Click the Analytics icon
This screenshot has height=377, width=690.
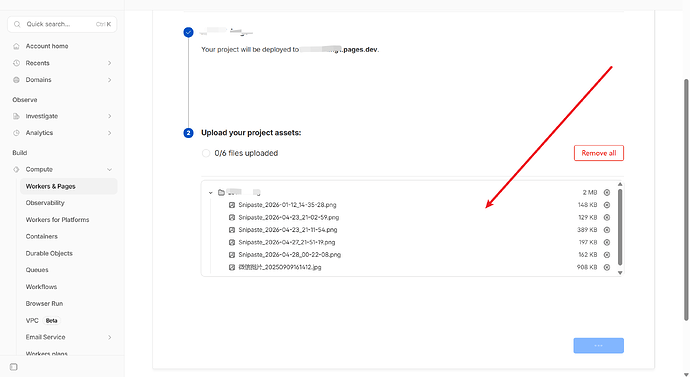tap(16, 133)
